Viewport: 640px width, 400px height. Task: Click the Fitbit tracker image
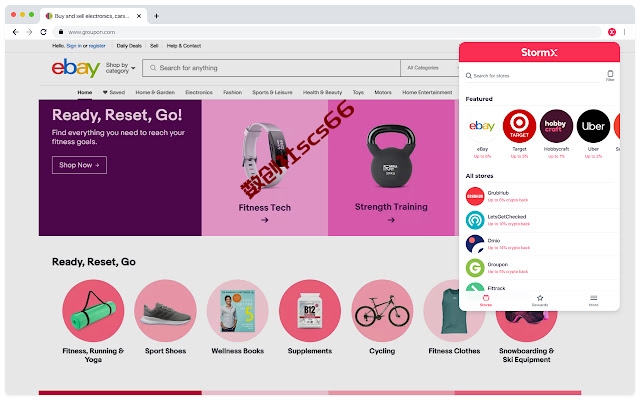(x=264, y=154)
